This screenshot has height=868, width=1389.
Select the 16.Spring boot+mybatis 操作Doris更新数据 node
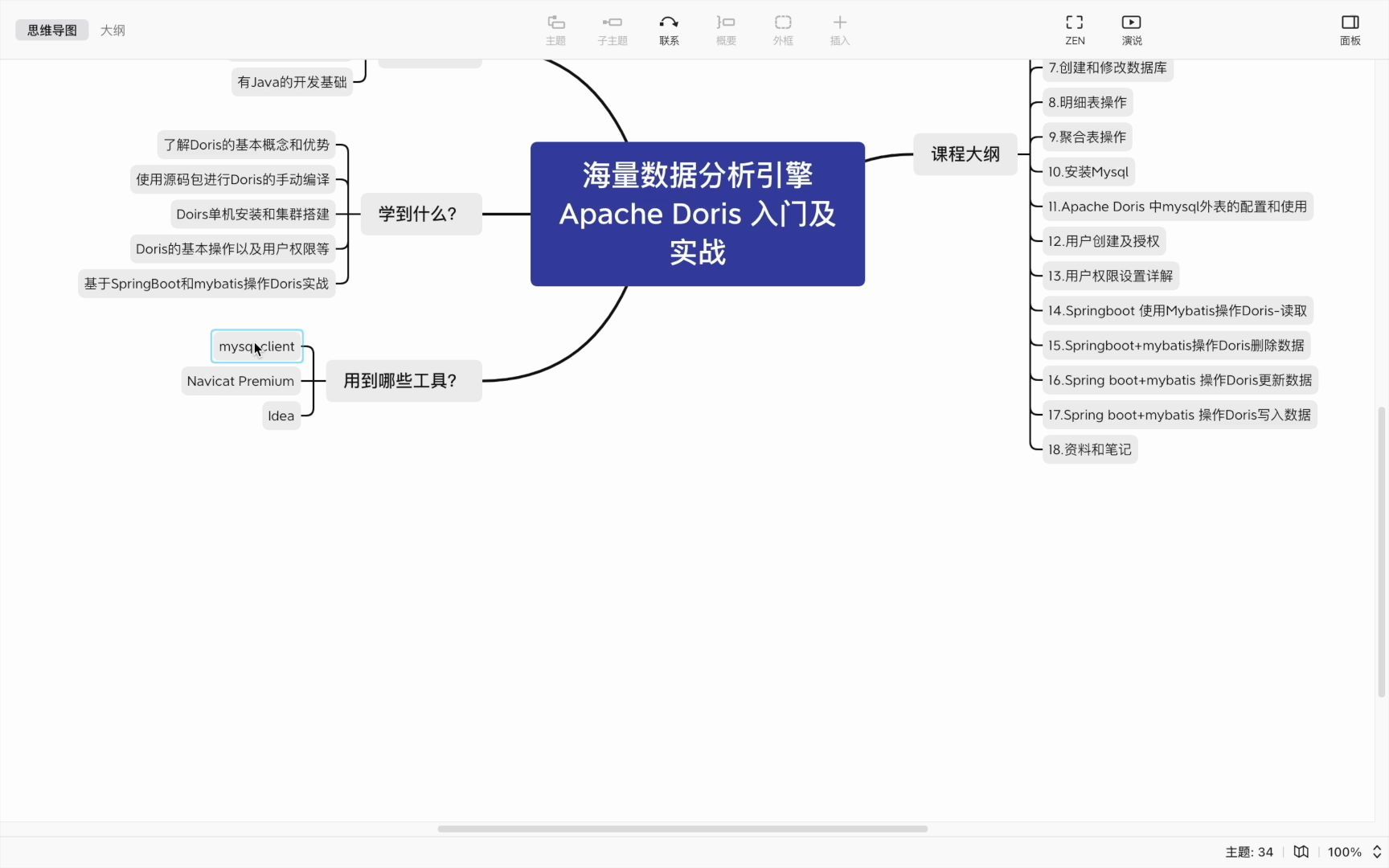tap(1180, 380)
